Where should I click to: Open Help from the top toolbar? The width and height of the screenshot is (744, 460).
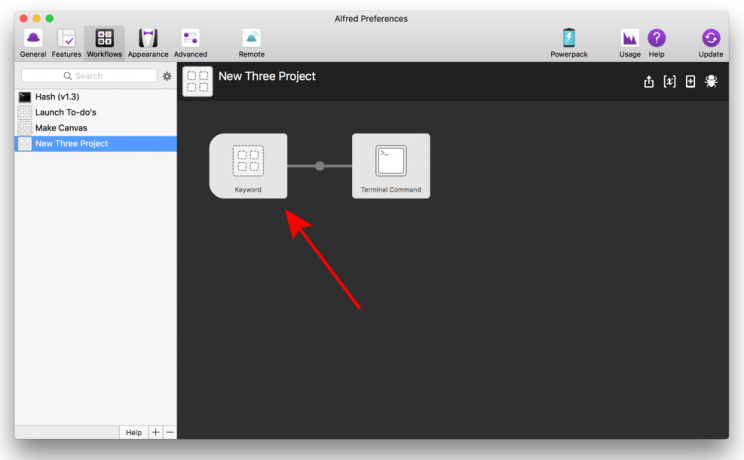tap(656, 42)
